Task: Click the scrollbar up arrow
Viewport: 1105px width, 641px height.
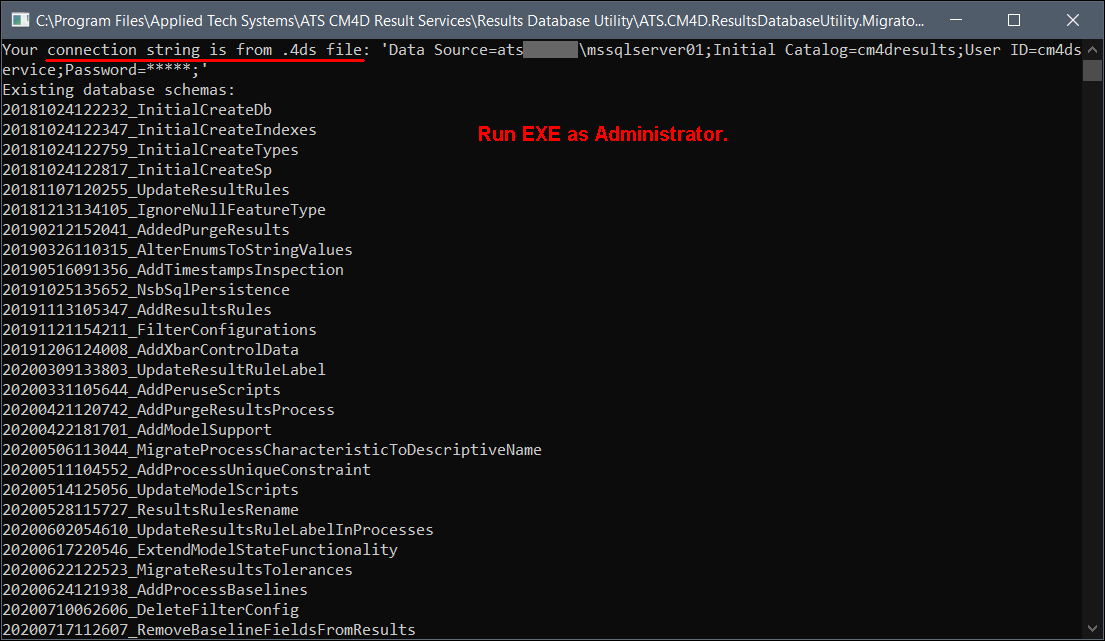Action: coord(1092,48)
